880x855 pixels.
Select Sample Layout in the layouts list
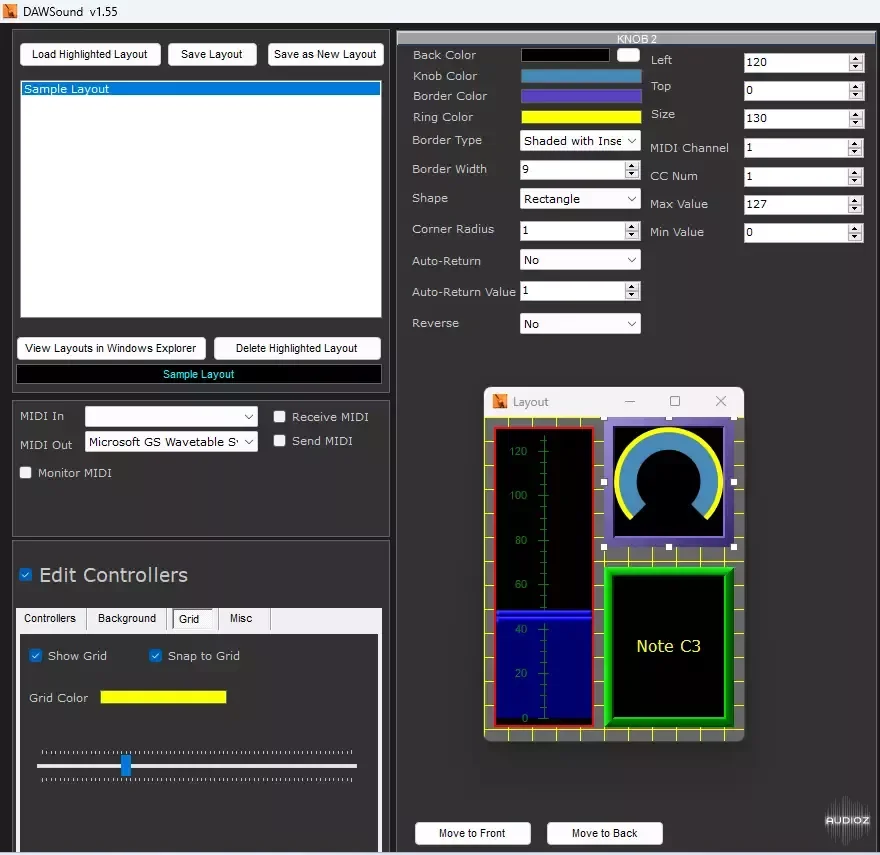click(x=200, y=89)
